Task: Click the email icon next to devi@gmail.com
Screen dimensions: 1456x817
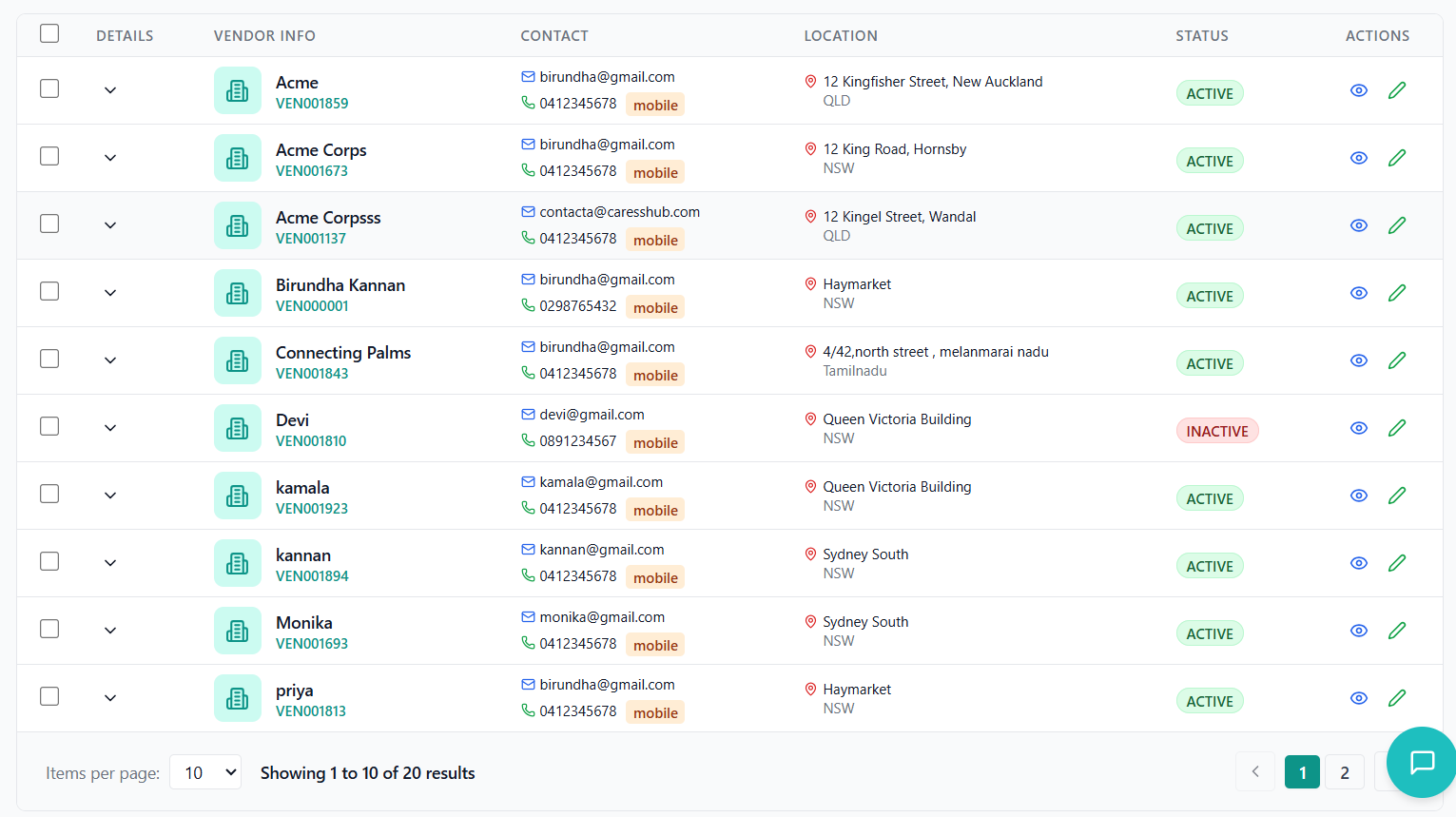Action: pos(528,414)
